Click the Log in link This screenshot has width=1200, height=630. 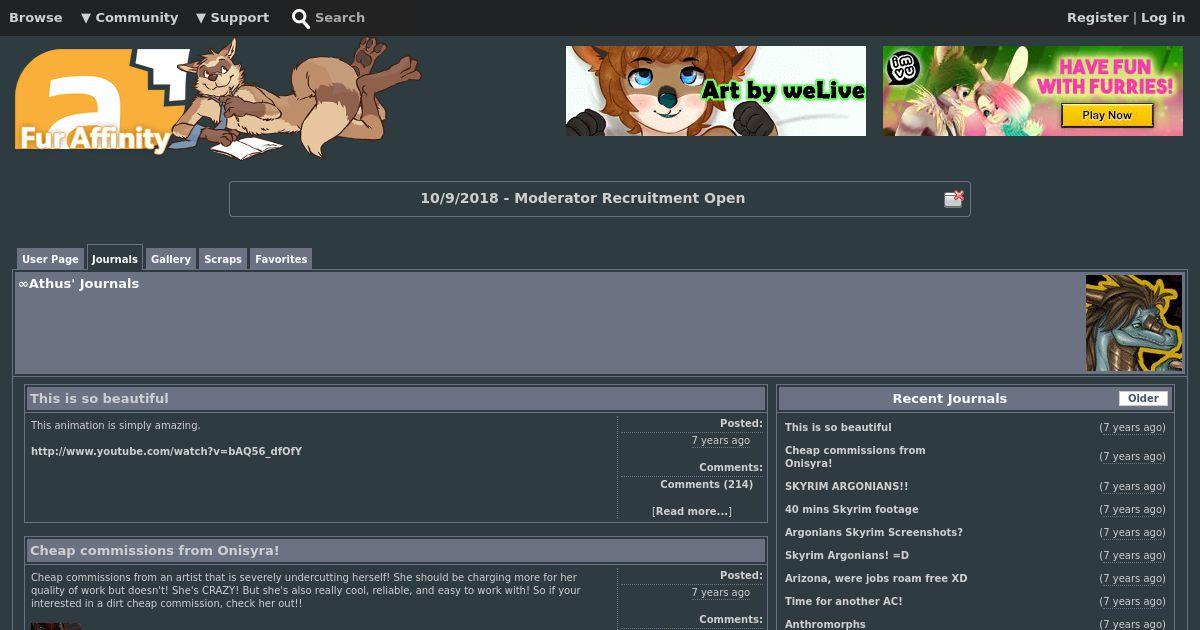click(x=1163, y=18)
